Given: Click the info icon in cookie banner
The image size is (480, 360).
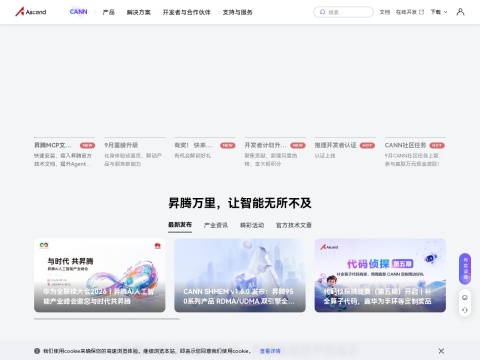Looking at the screenshot, I should tap(37, 351).
